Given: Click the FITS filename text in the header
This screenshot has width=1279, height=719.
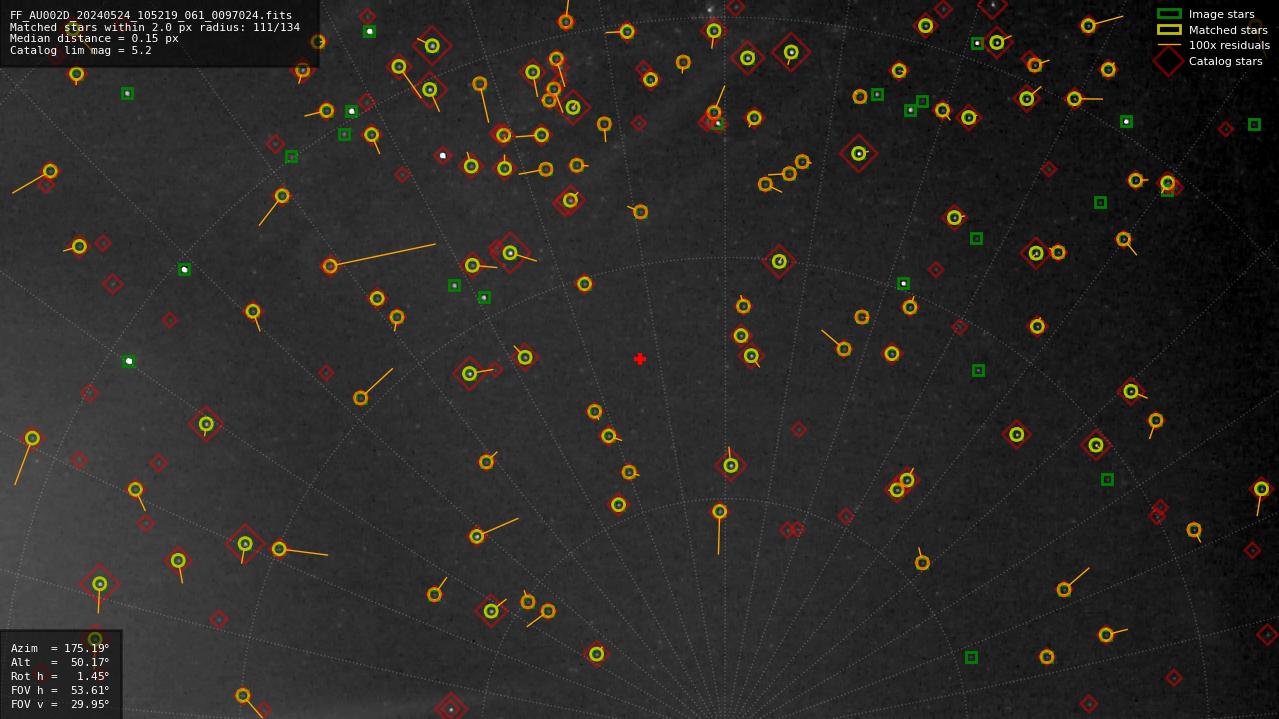Looking at the screenshot, I should click(151, 16).
